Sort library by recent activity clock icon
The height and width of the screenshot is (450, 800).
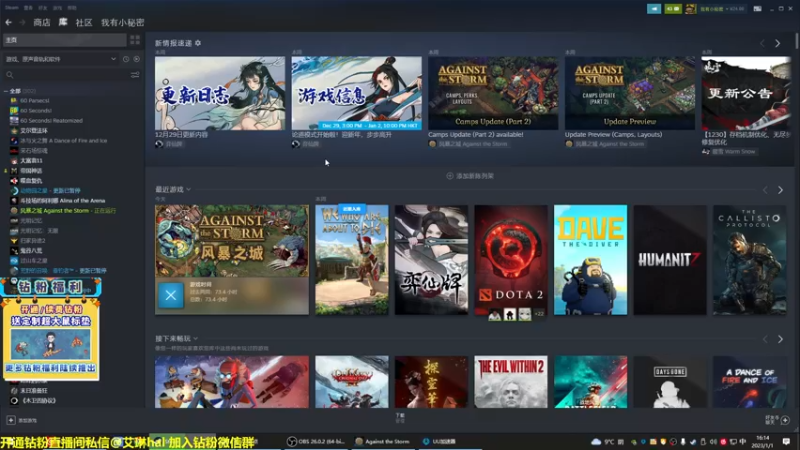(x=126, y=59)
